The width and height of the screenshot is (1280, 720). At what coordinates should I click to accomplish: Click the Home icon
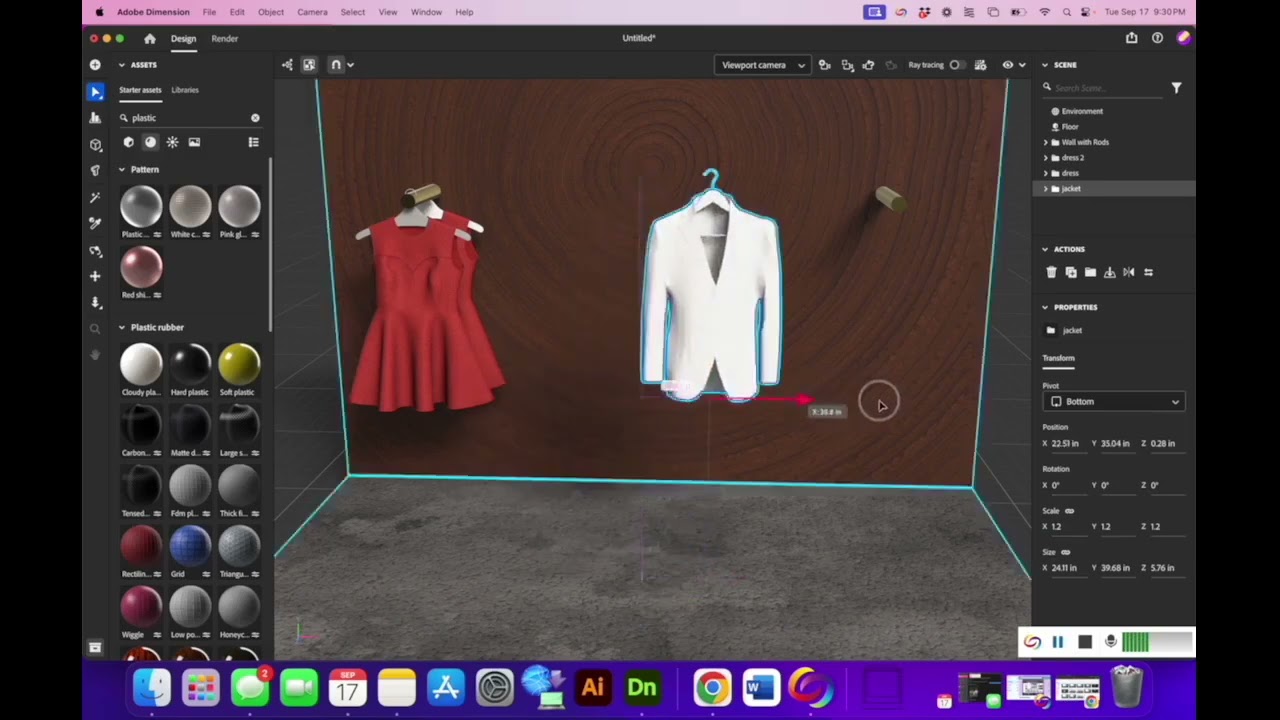coord(150,38)
